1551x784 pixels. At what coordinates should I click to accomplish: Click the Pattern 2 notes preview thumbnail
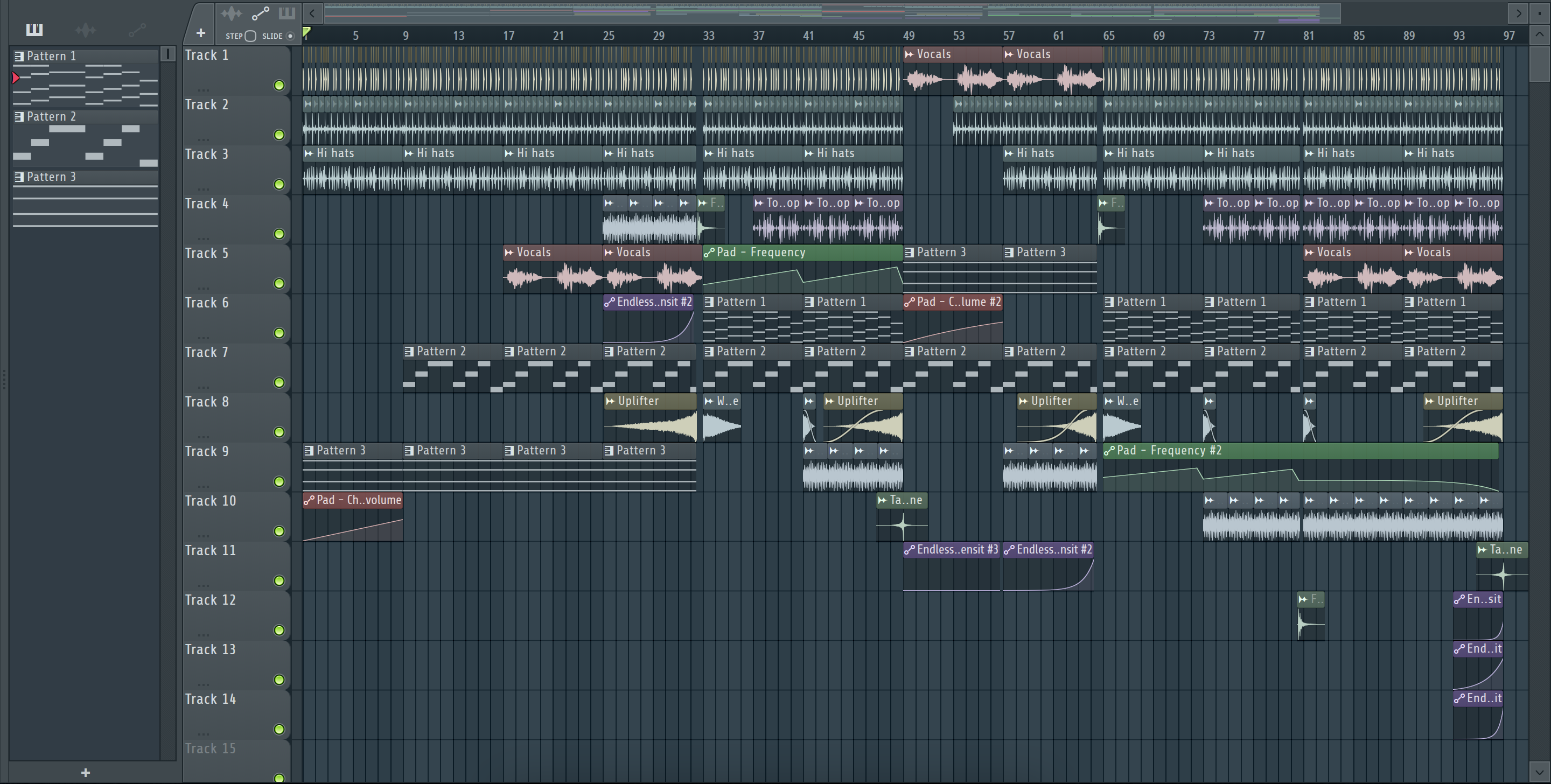[x=86, y=146]
